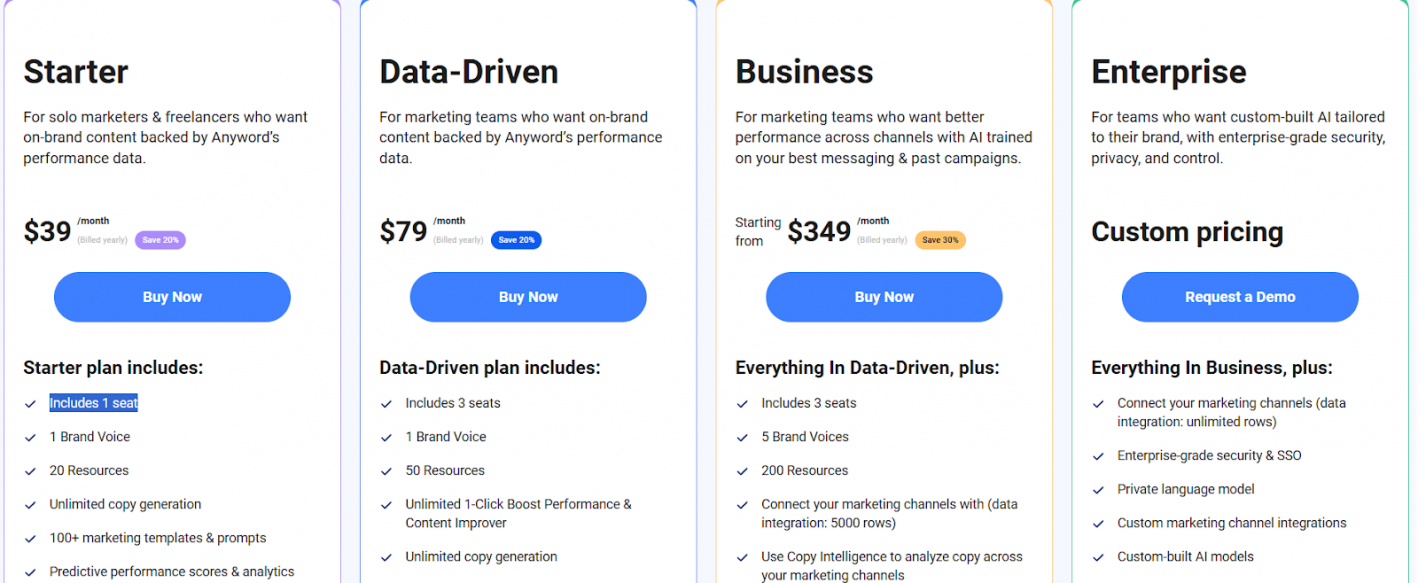Click the highlighted Includes 1 seat text
The image size is (1418, 583).
(x=94, y=403)
